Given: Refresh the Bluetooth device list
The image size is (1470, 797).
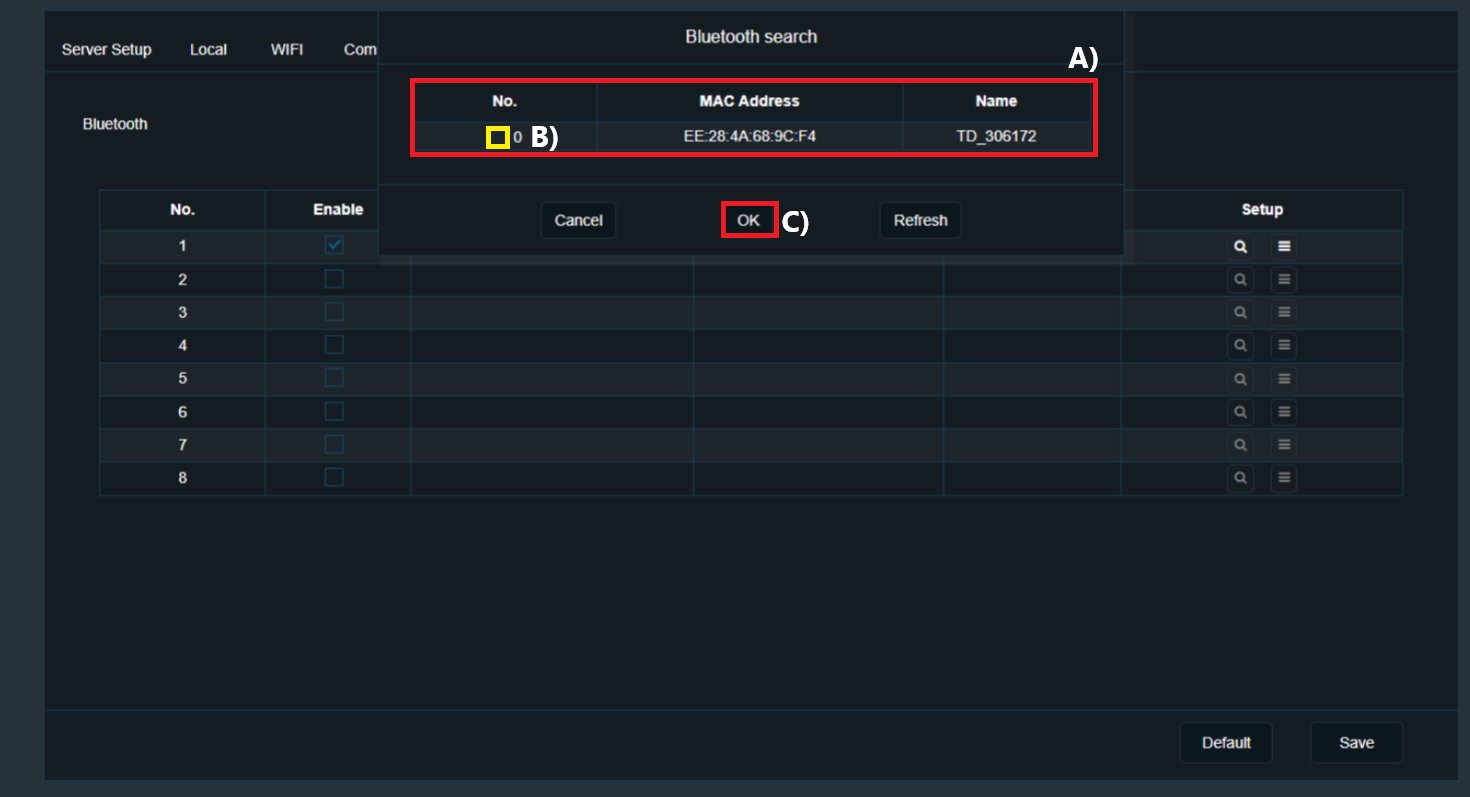Looking at the screenshot, I should (x=920, y=220).
